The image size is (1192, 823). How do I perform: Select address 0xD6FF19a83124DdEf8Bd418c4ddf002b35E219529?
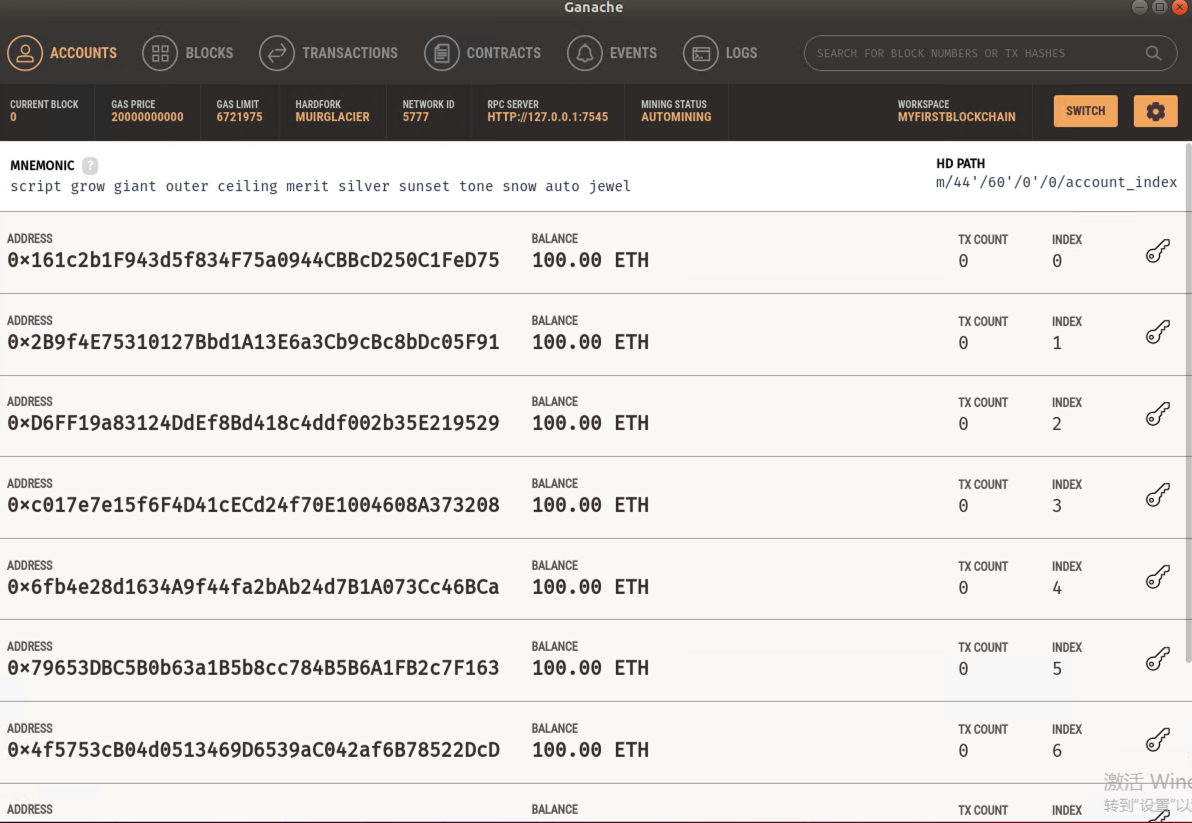click(x=253, y=423)
